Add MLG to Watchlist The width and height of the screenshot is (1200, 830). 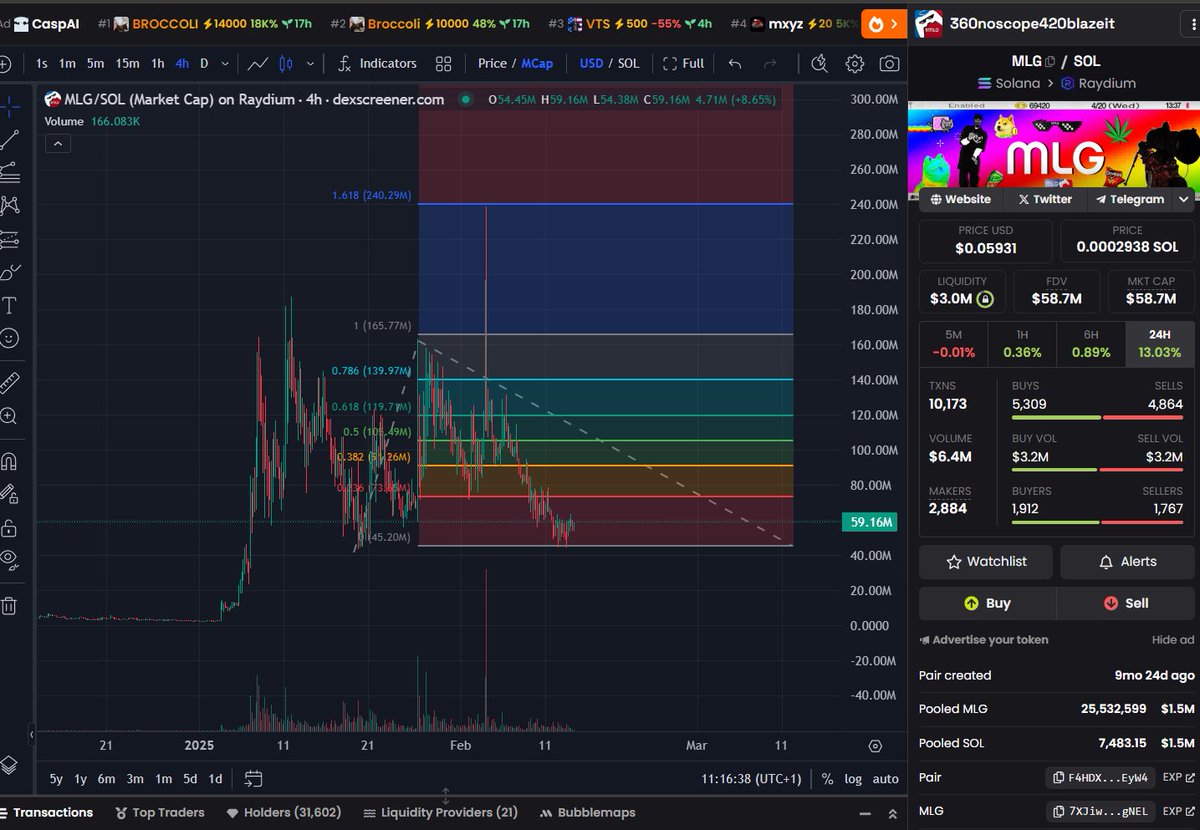(x=986, y=562)
